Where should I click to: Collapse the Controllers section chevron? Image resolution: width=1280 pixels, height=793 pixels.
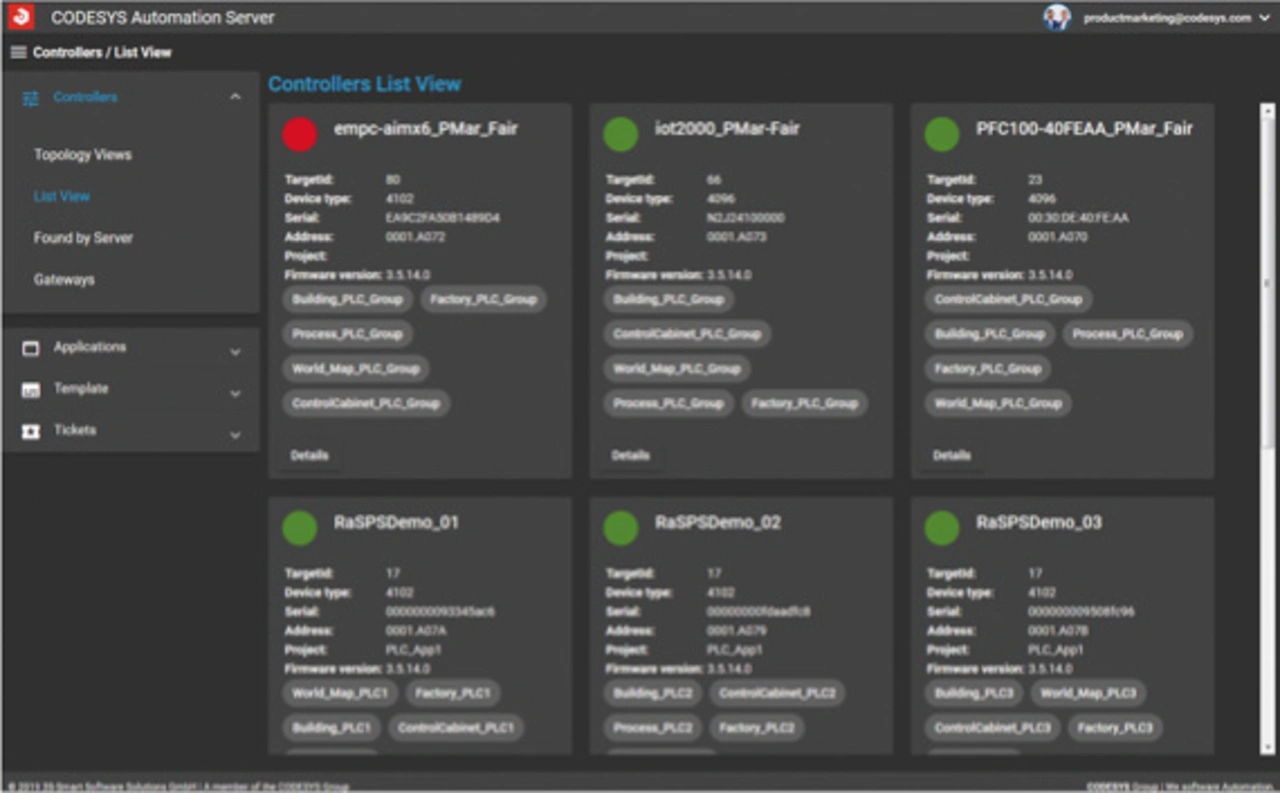235,97
